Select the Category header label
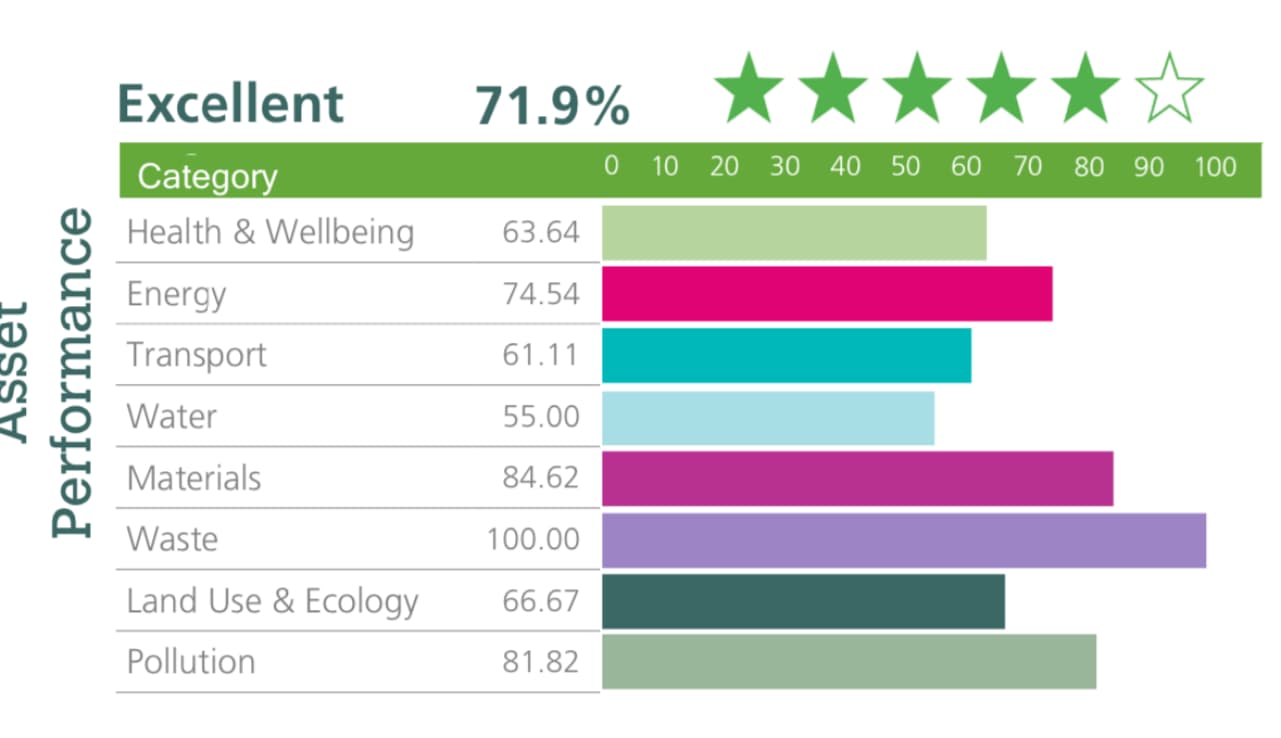 tap(207, 177)
